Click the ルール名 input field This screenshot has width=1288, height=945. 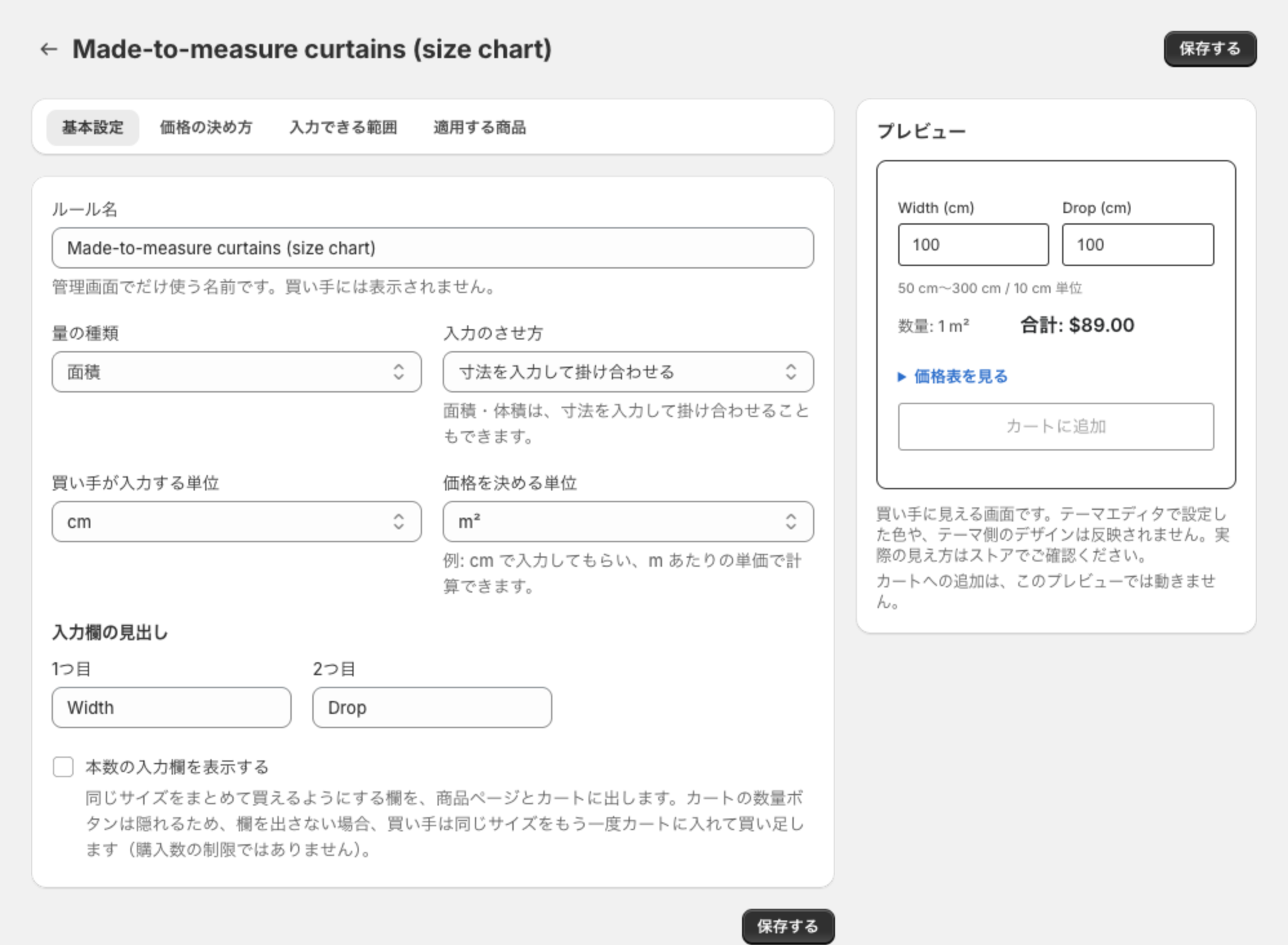click(432, 248)
